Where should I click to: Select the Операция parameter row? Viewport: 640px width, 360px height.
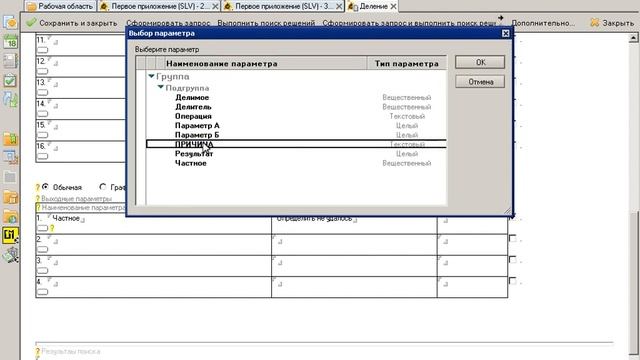coord(296,116)
